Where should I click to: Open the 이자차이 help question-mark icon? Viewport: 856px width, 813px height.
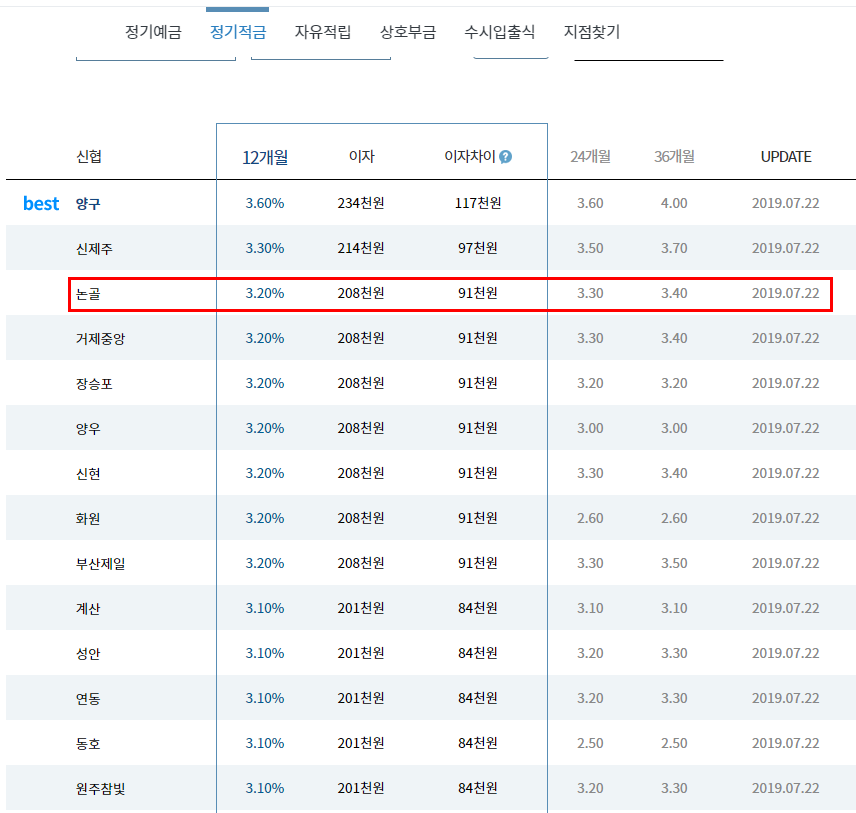point(506,157)
